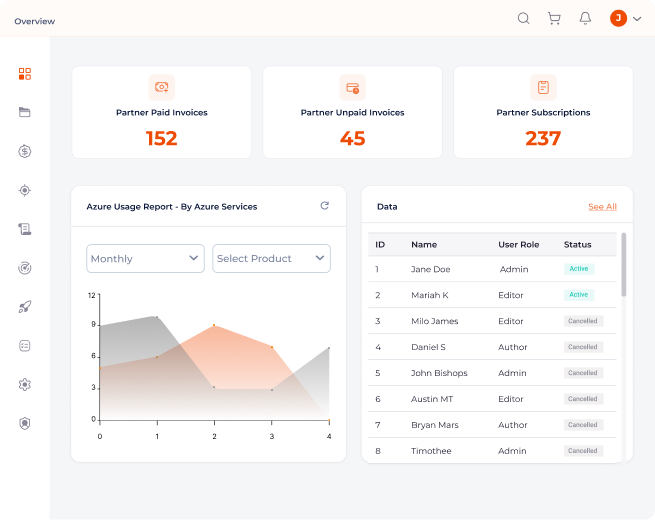Select the Timothee row name
Image resolution: width=655 pixels, height=520 pixels.
point(431,451)
